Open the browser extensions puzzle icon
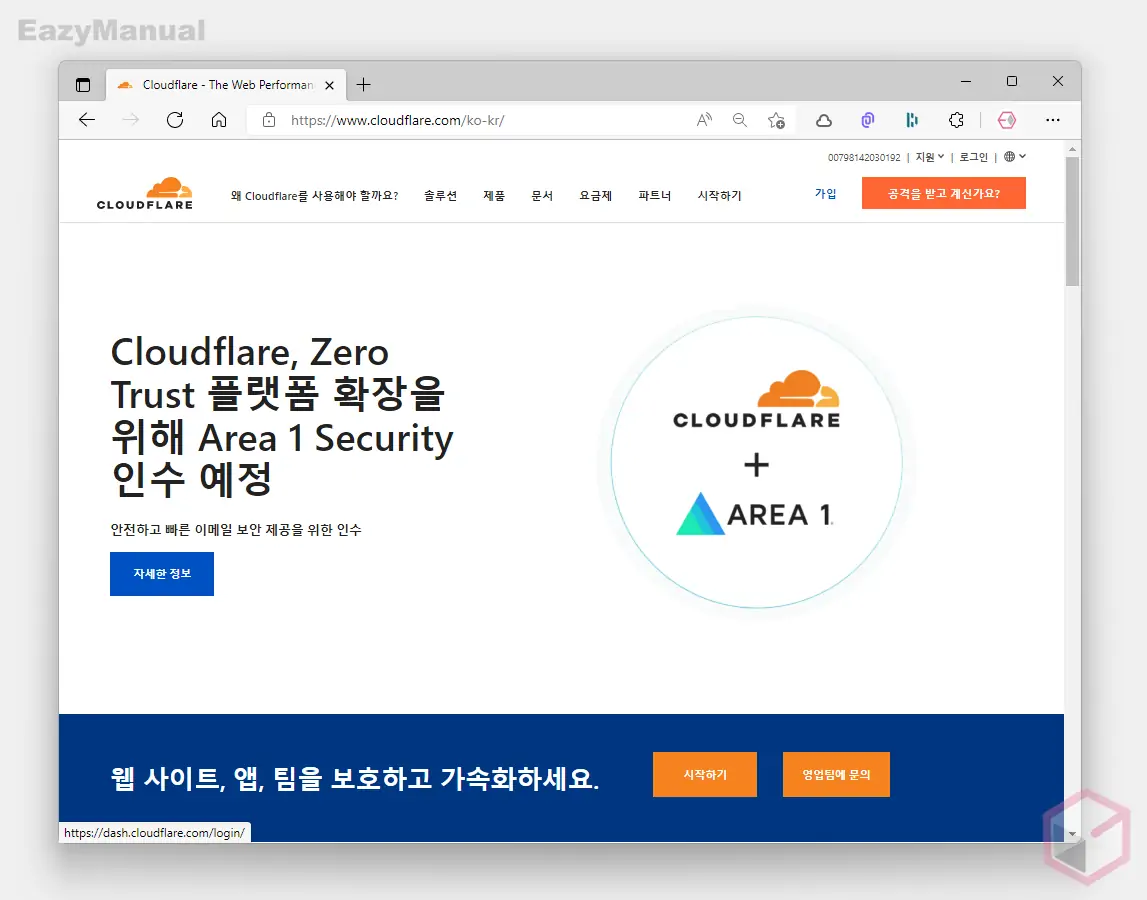1147x900 pixels. 955,120
